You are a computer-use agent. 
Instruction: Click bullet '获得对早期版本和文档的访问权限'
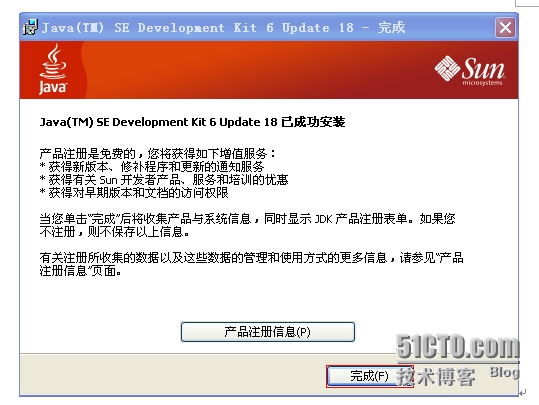click(x=134, y=193)
